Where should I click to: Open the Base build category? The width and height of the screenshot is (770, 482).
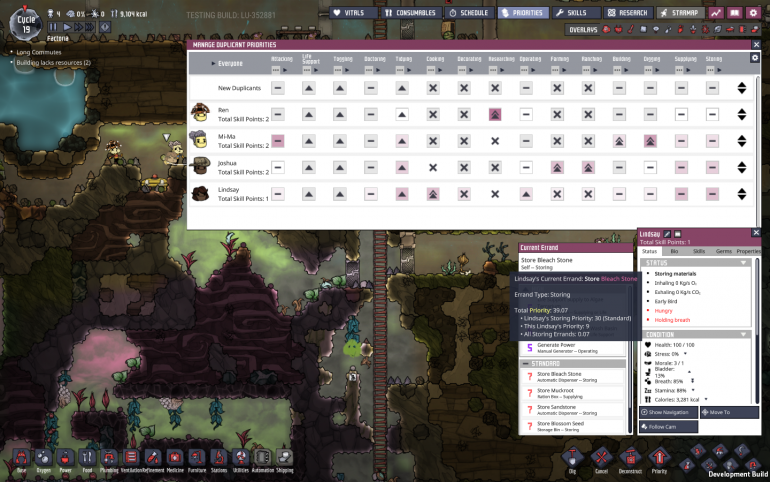coord(22,458)
